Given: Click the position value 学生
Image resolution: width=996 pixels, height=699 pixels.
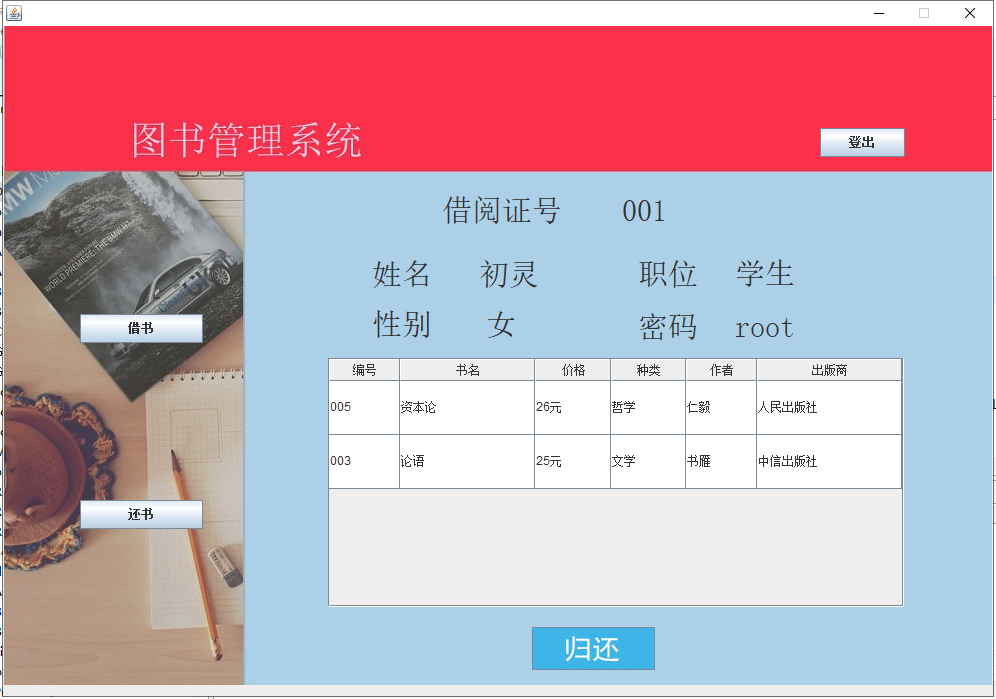Looking at the screenshot, I should (x=765, y=274).
